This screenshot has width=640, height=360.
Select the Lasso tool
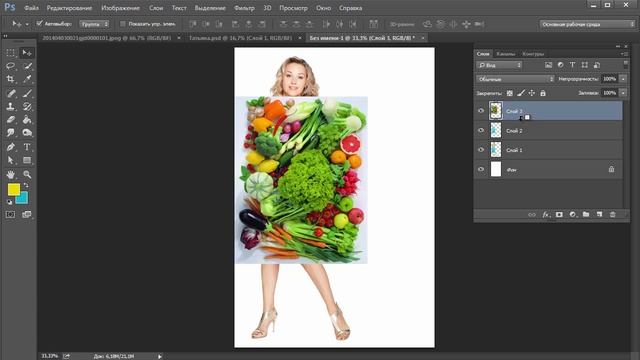(11, 66)
